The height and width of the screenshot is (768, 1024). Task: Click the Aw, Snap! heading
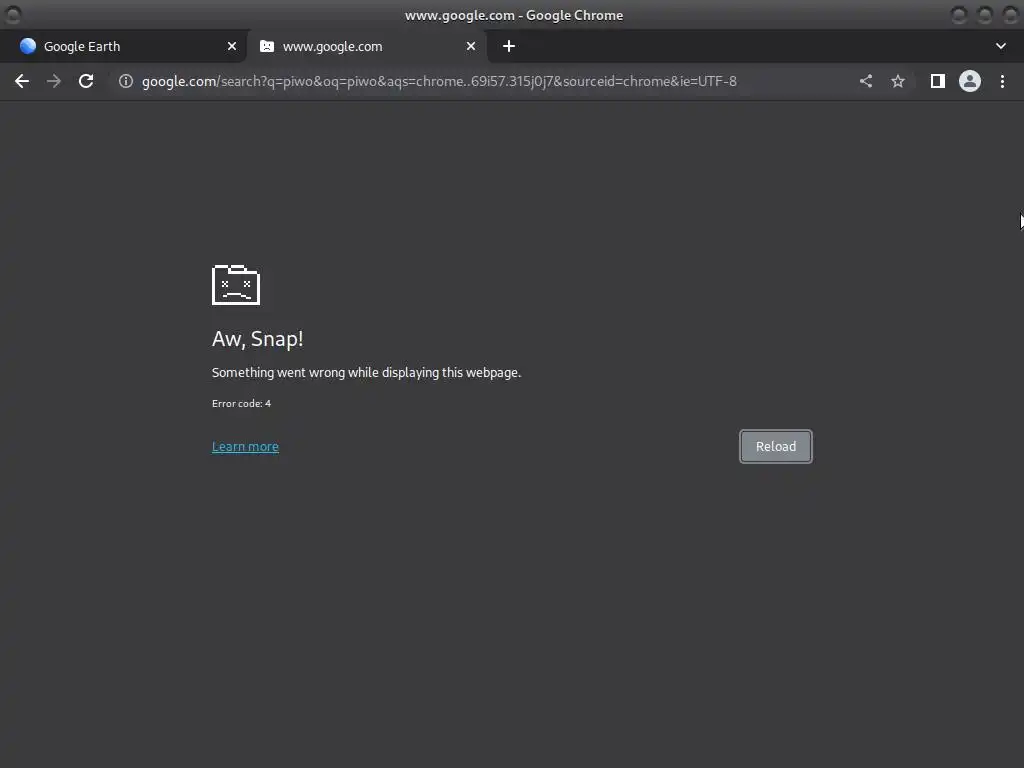(x=257, y=339)
